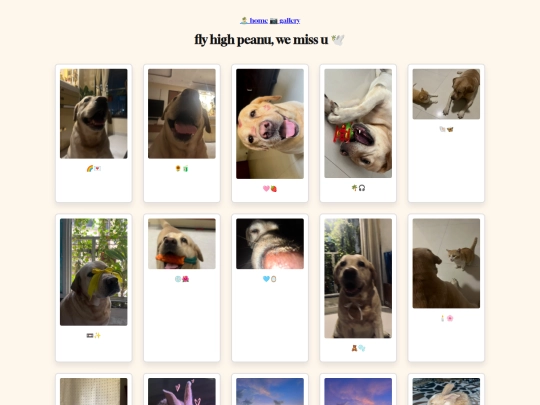Click the island emoji beside home
Image resolution: width=540 pixels, height=405 pixels.
(244, 21)
